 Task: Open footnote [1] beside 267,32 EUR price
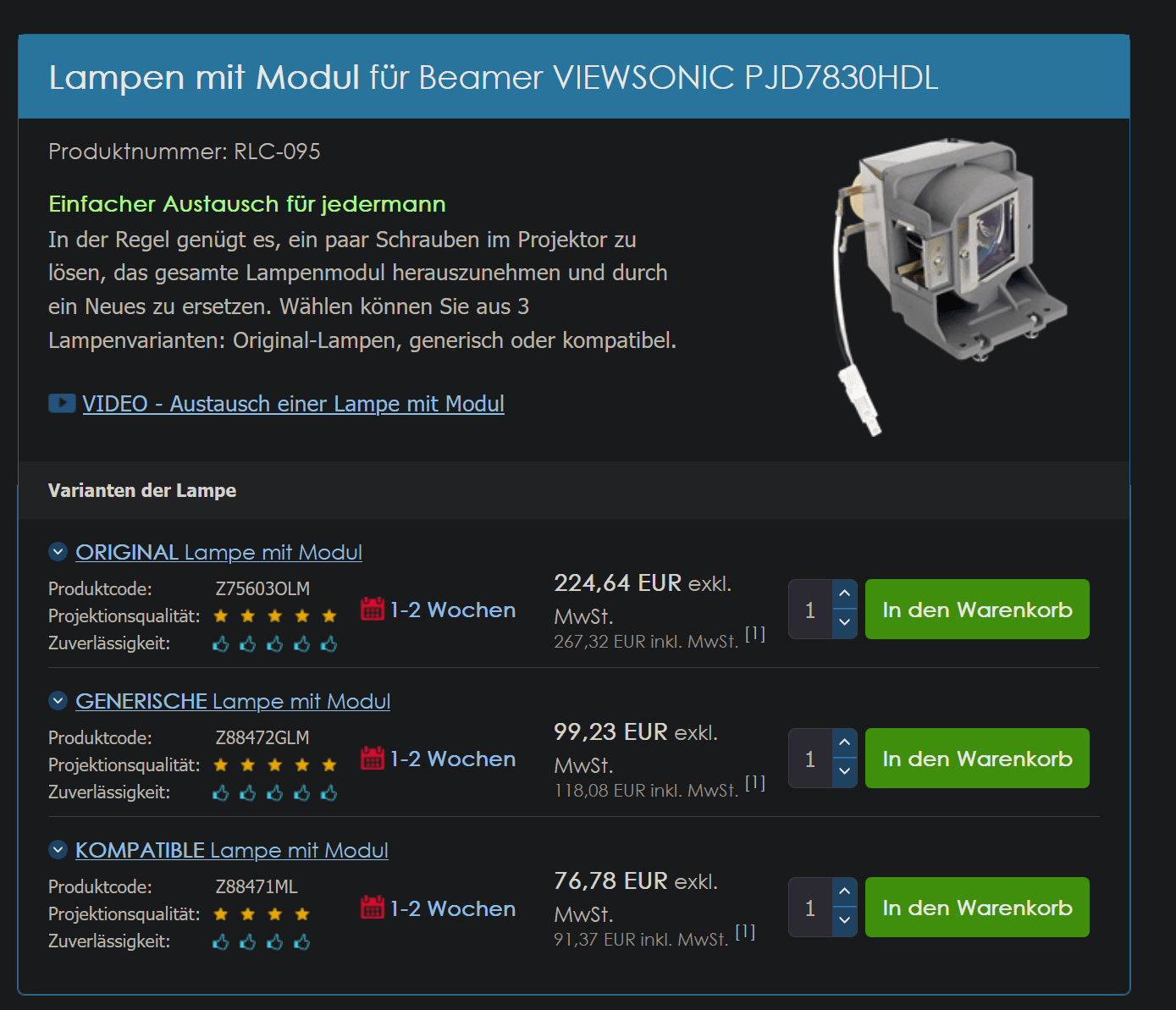coord(755,633)
